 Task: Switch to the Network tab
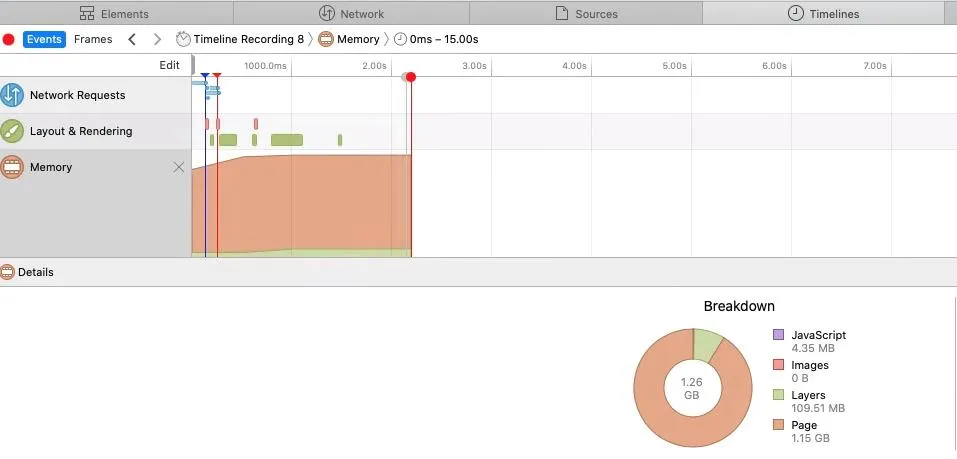point(351,13)
